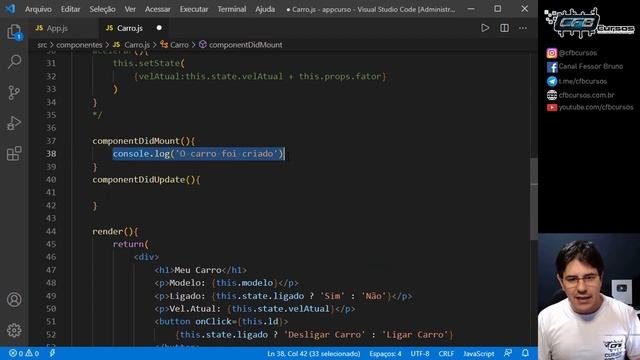Open the Explorer view in activity bar
This screenshot has height=360, width=640.
coord(14,32)
